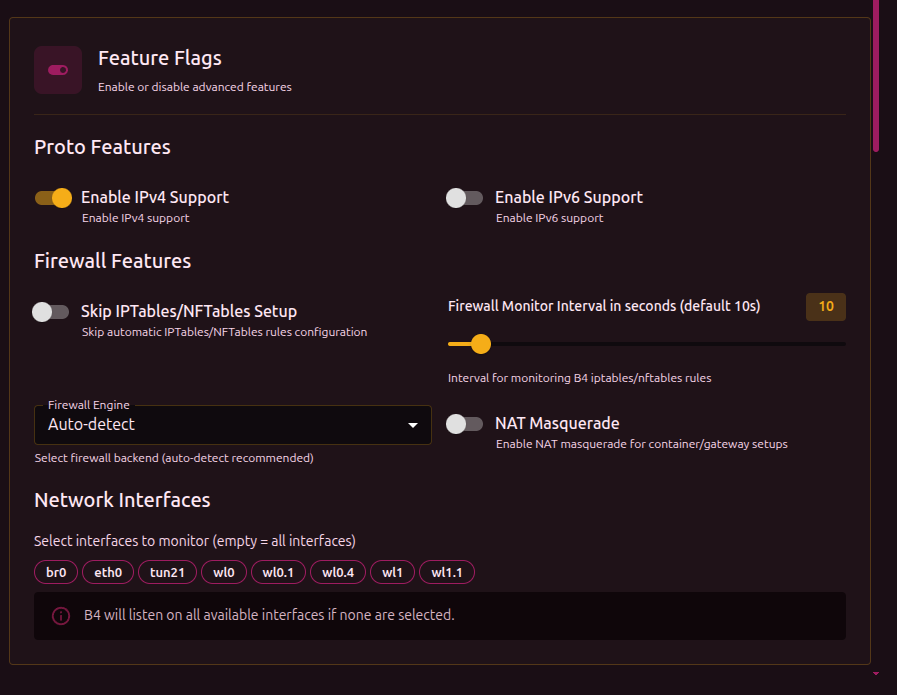Click the Feature Flags toggle icon
The width and height of the screenshot is (897, 695).
point(58,70)
